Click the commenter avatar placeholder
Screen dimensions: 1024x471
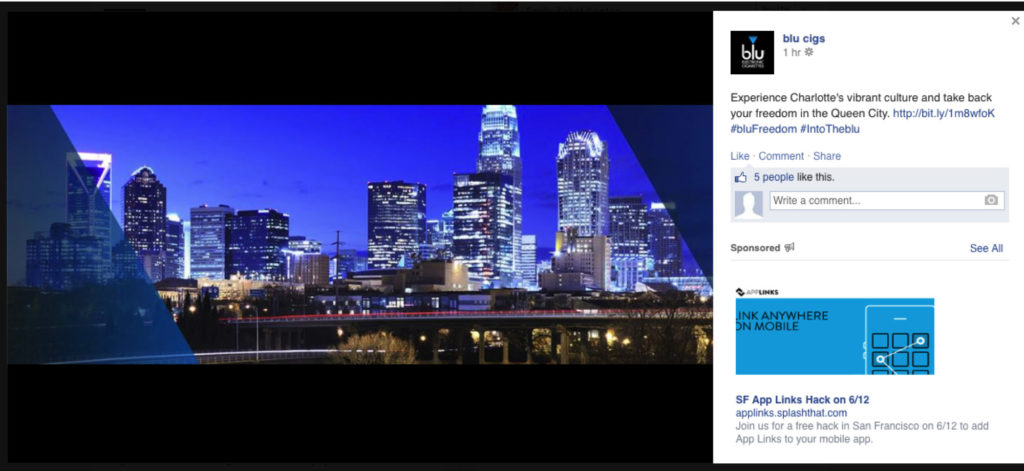[748, 204]
